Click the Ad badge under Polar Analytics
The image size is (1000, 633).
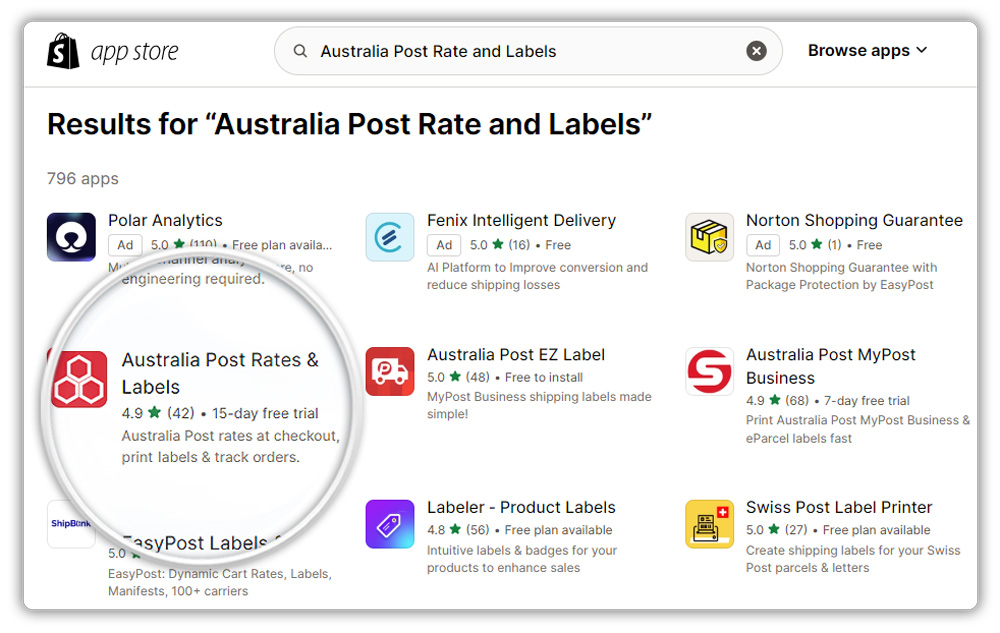point(125,245)
